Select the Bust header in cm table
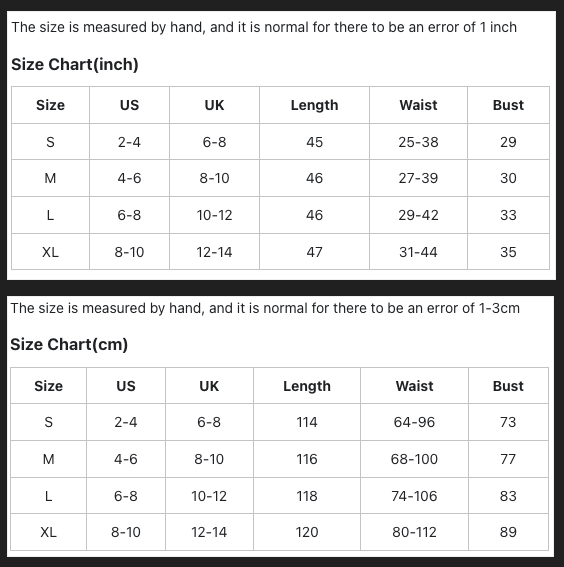 point(508,386)
